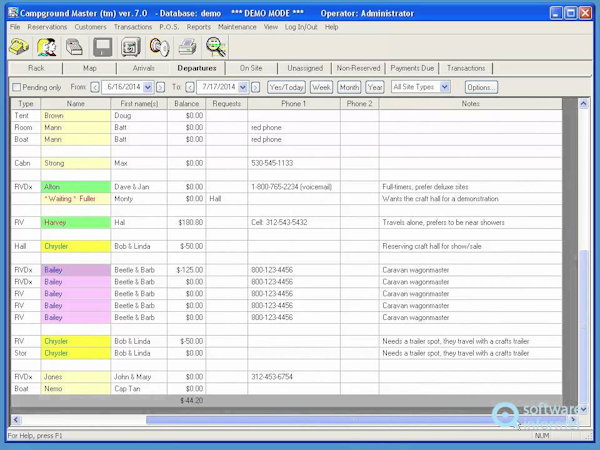Select the Waiting Fuller entry

click(x=76, y=199)
